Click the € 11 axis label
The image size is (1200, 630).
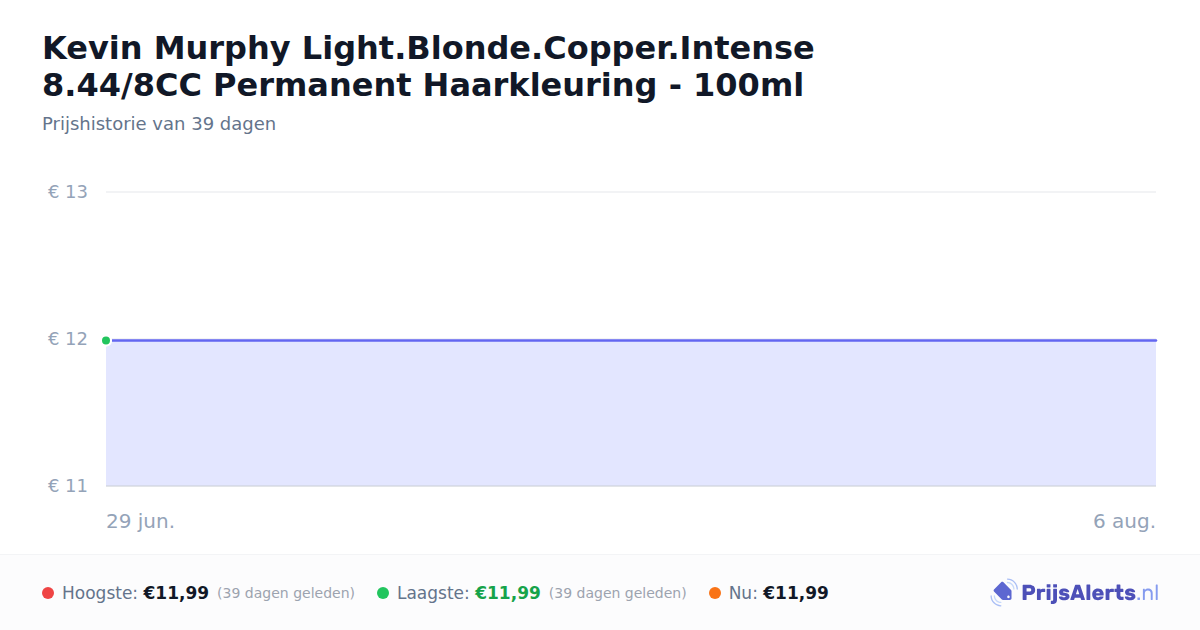68,486
